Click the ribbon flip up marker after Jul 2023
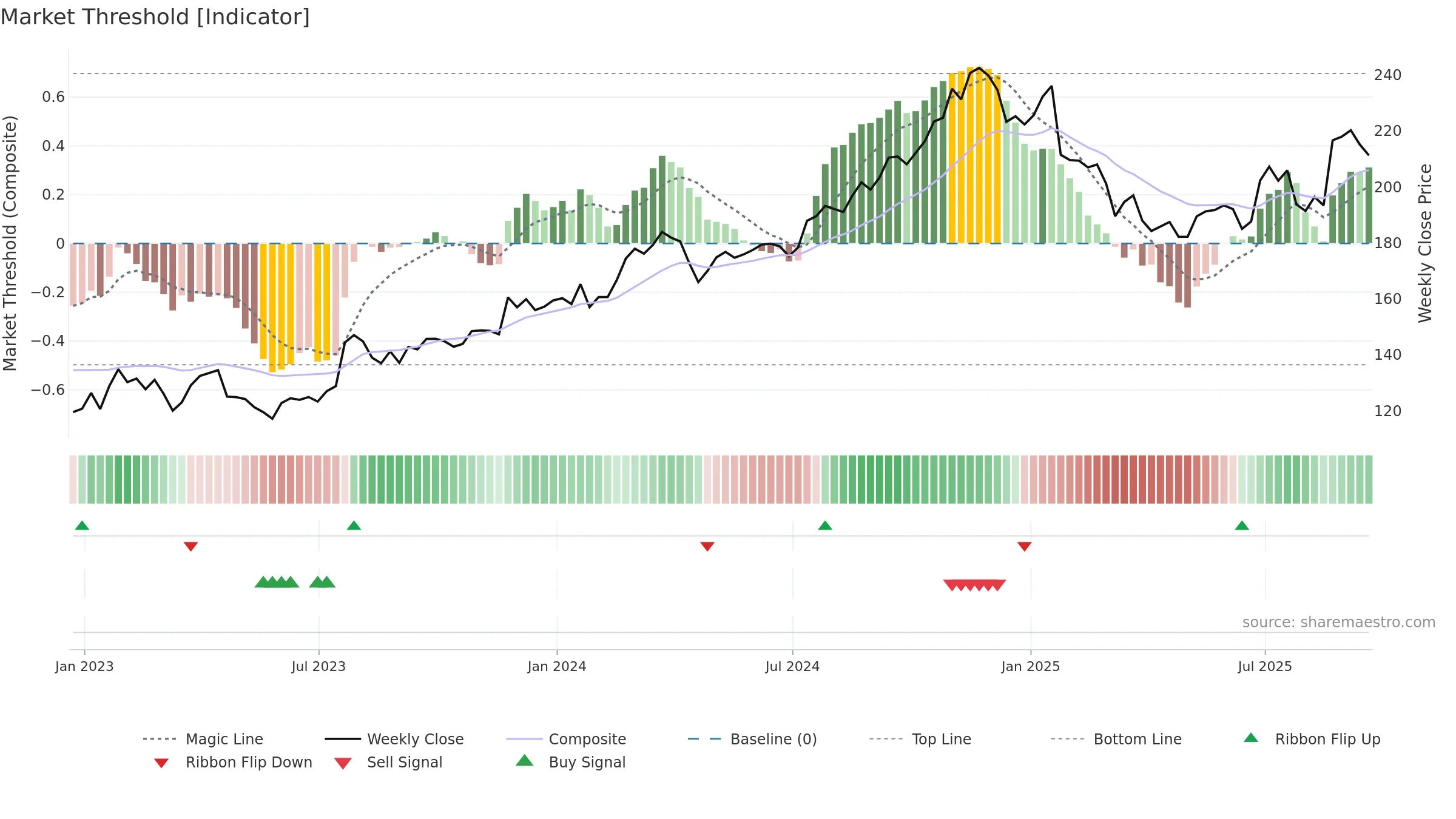 pos(354,525)
